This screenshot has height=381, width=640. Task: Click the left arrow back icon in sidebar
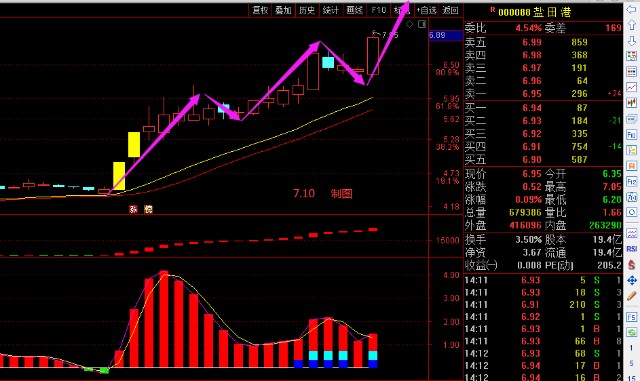pyautogui.click(x=631, y=9)
